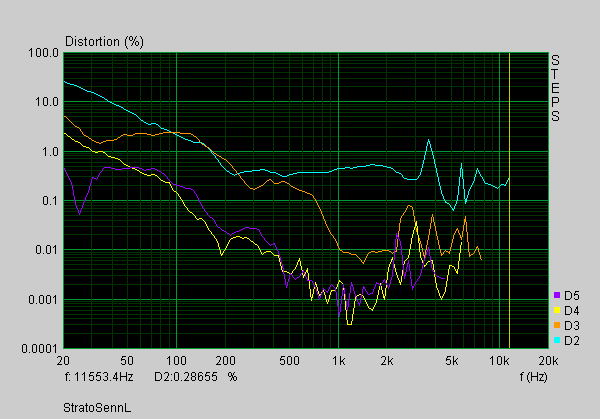Click the yellow D4 legend swatch
The height and width of the screenshot is (419, 600).
[557, 310]
